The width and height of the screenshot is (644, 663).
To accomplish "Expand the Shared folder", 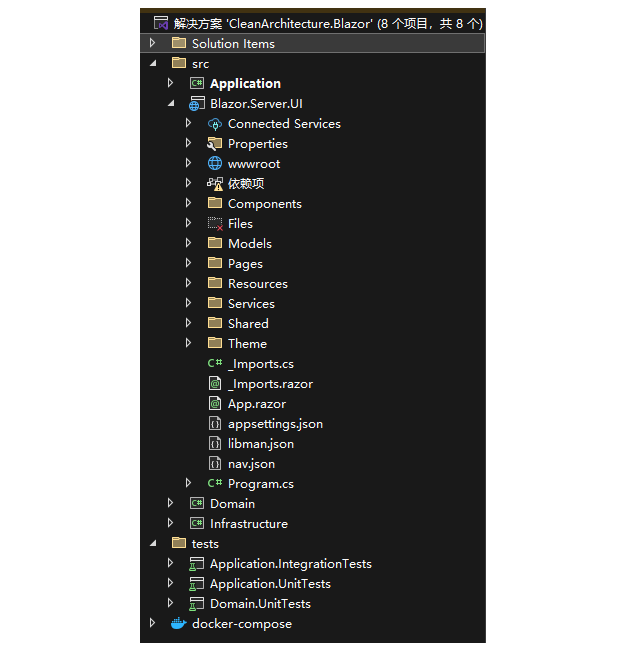I will click(x=189, y=323).
